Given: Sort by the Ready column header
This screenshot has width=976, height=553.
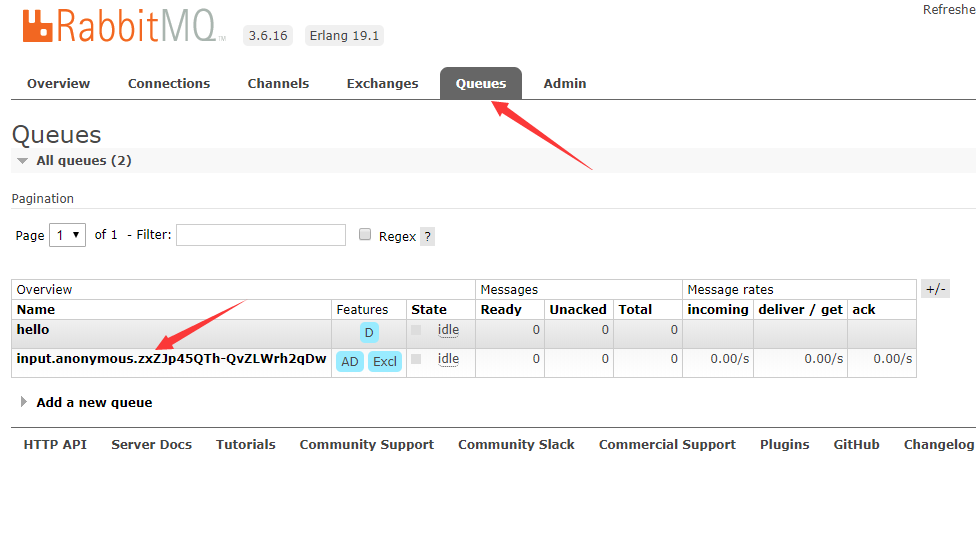Looking at the screenshot, I should (x=501, y=310).
